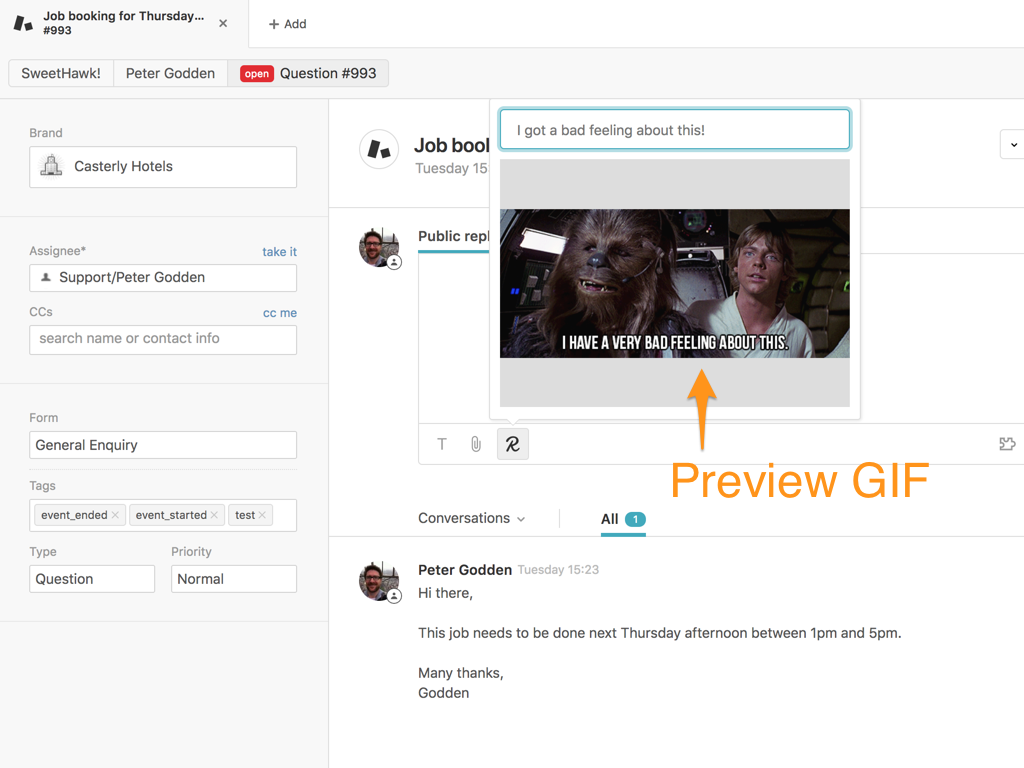Remove the test tag
1024x768 pixels.
point(262,515)
